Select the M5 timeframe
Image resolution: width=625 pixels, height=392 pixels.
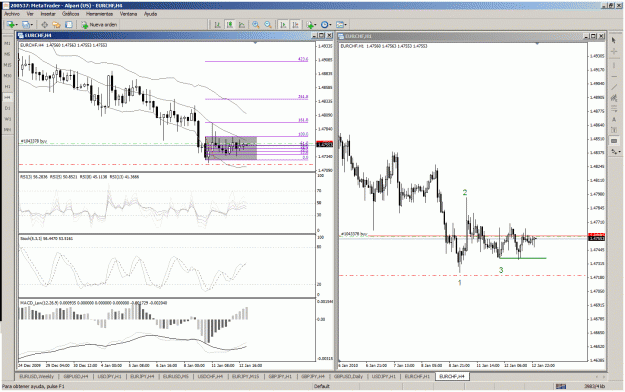(x=8, y=54)
